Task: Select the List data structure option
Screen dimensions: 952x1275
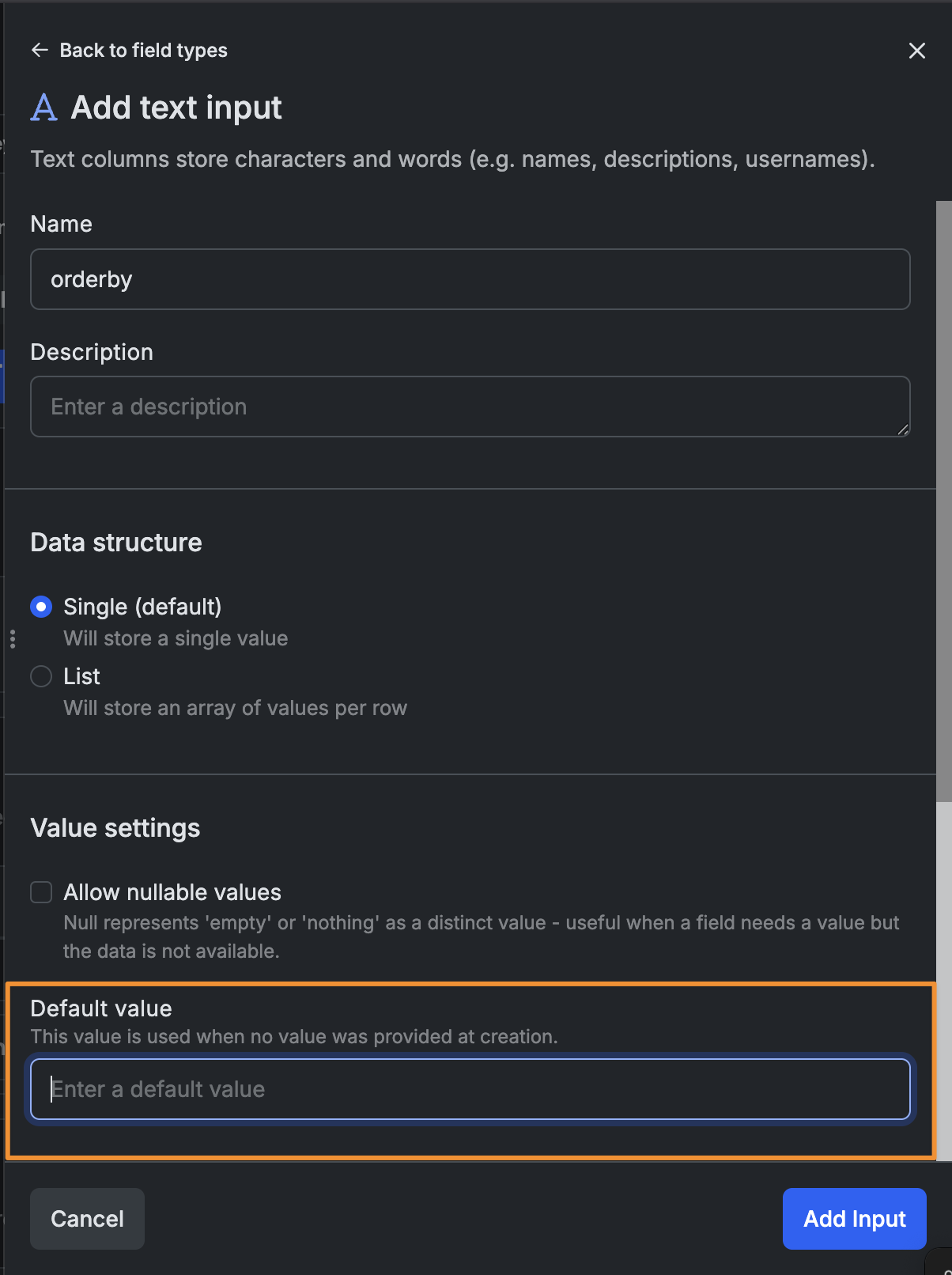Action: coord(41,676)
